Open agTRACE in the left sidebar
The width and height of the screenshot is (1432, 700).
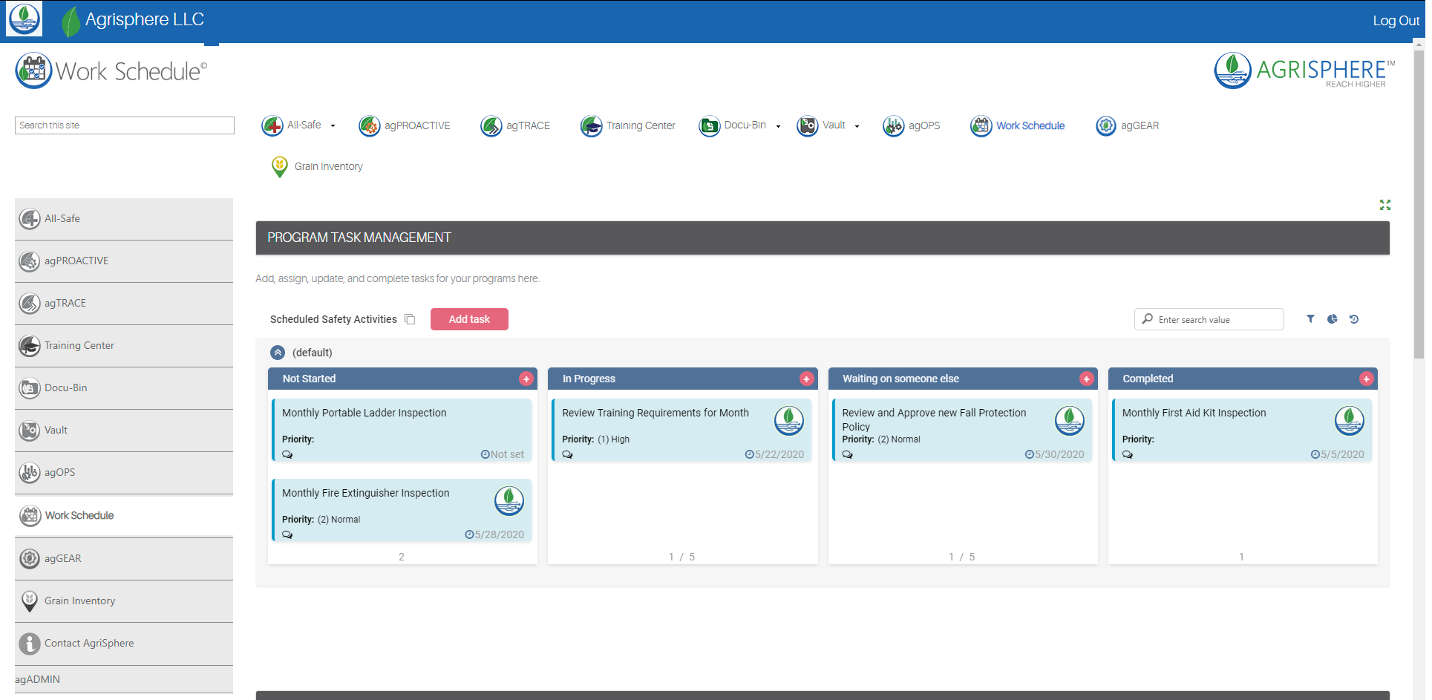pyautogui.click(x=124, y=303)
